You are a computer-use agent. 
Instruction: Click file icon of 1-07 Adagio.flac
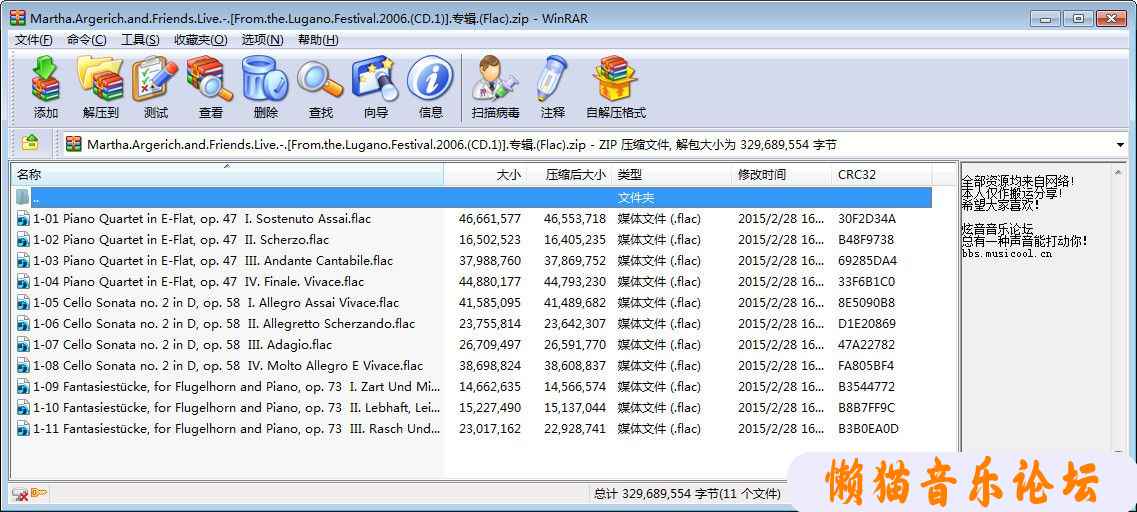(x=23, y=344)
